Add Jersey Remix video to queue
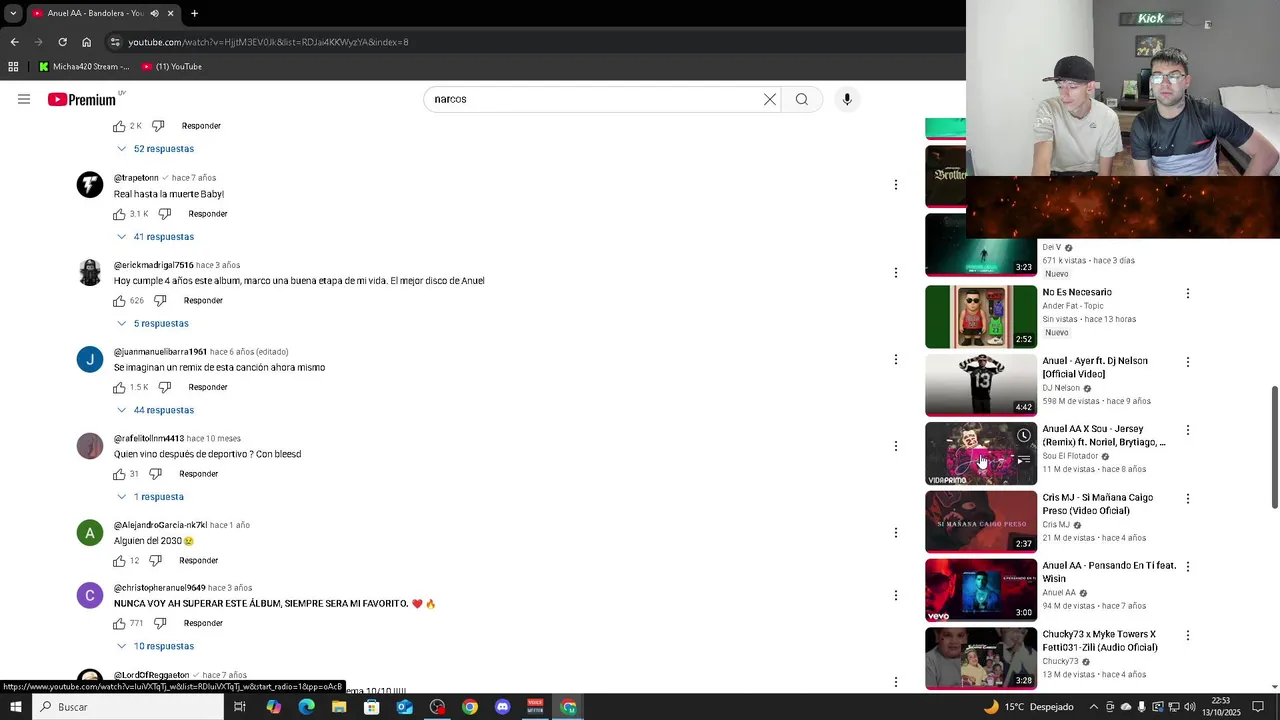 tap(1024, 460)
